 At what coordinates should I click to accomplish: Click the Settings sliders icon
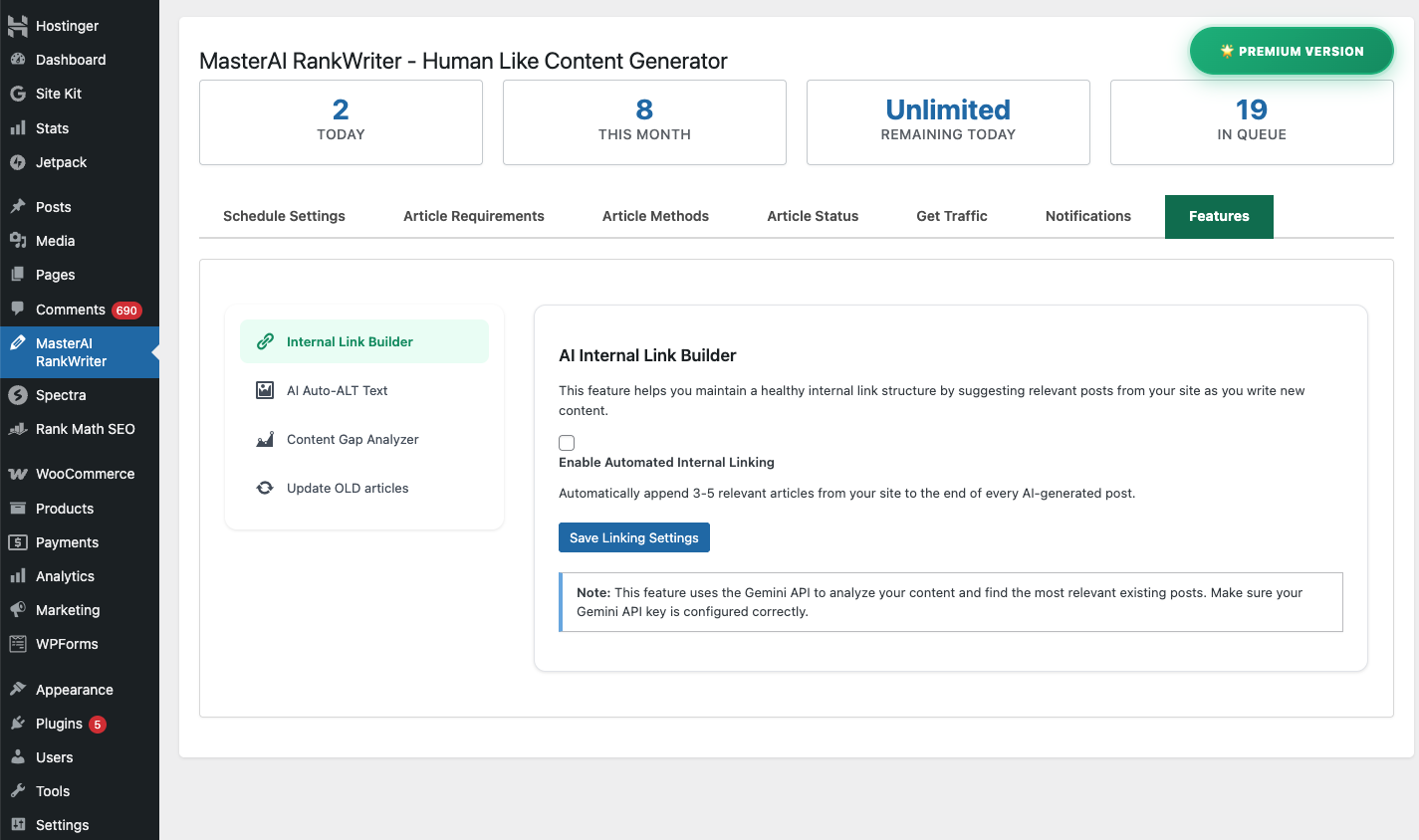18,825
